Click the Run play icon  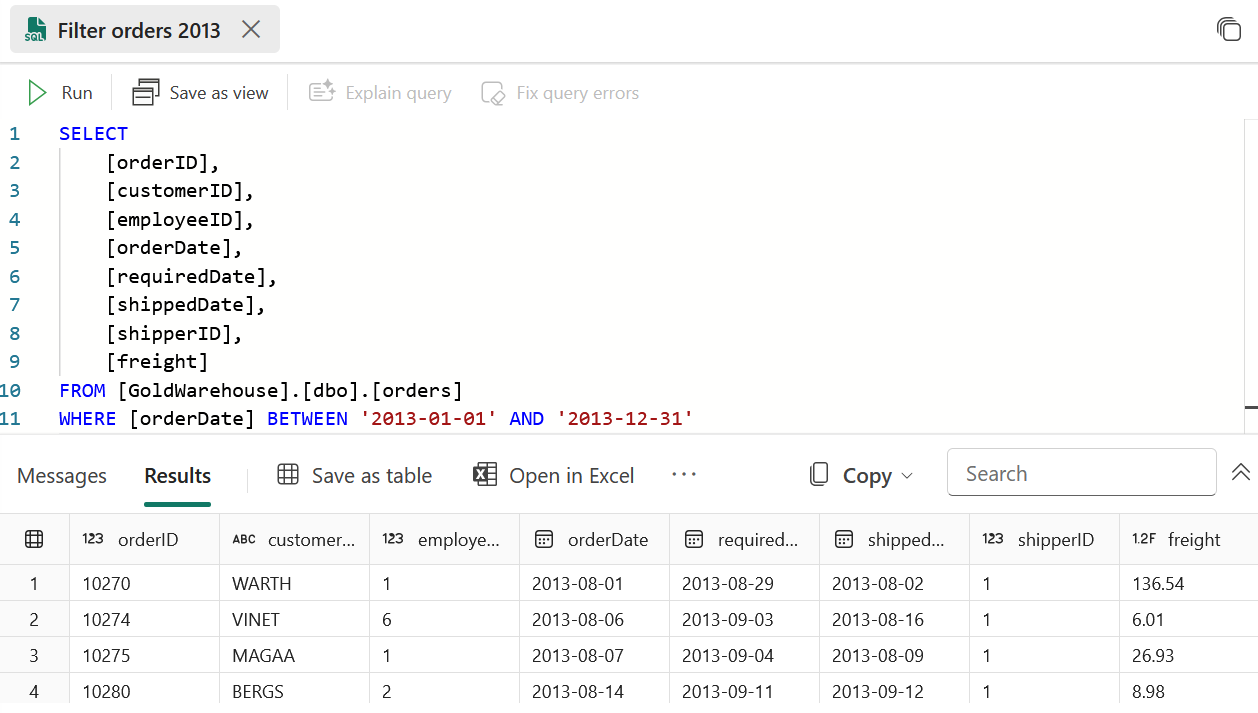(38, 93)
